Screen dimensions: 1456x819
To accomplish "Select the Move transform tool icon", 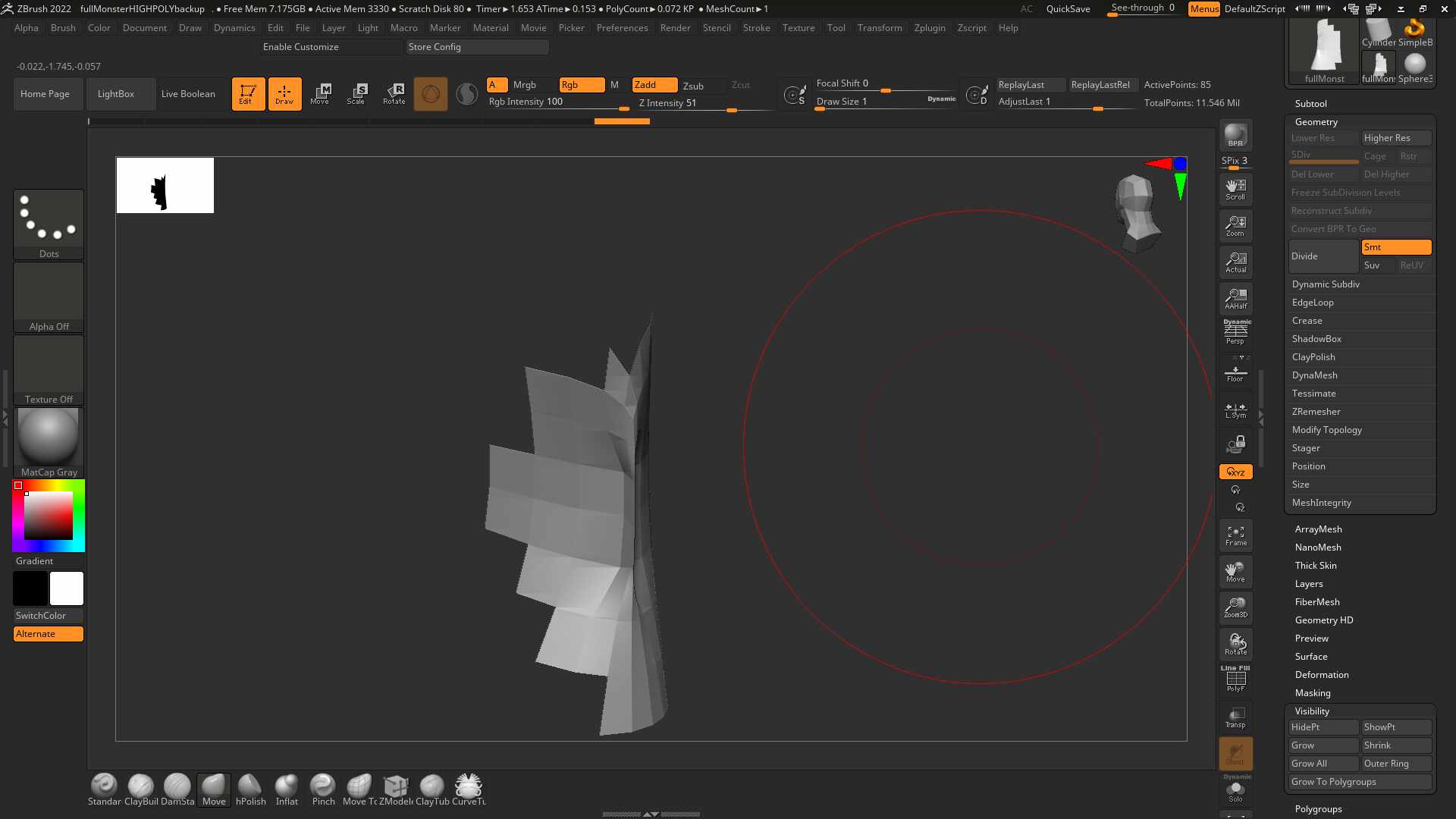I will (x=320, y=93).
